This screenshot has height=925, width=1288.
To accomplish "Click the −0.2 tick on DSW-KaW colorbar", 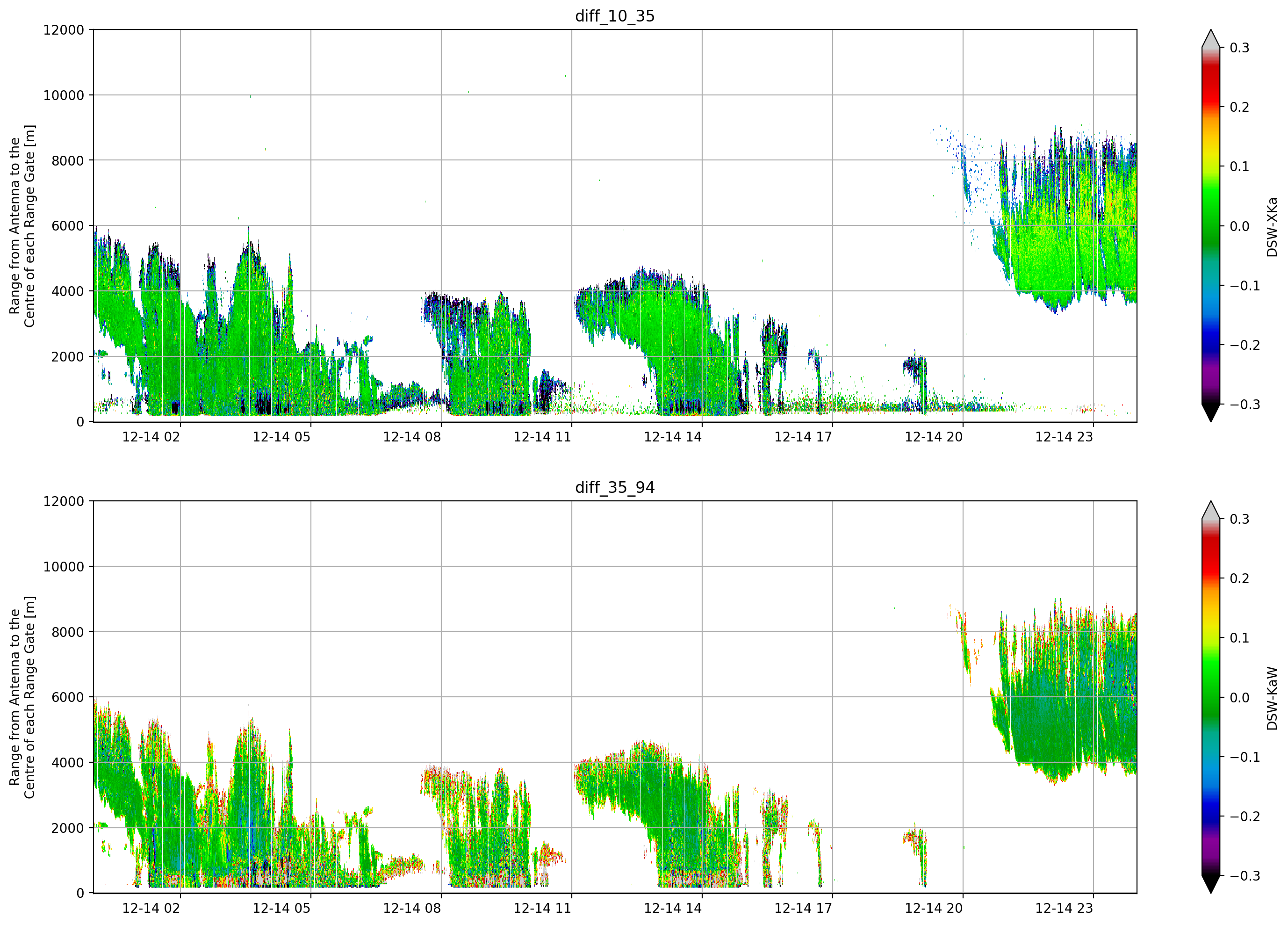I will point(1245,817).
